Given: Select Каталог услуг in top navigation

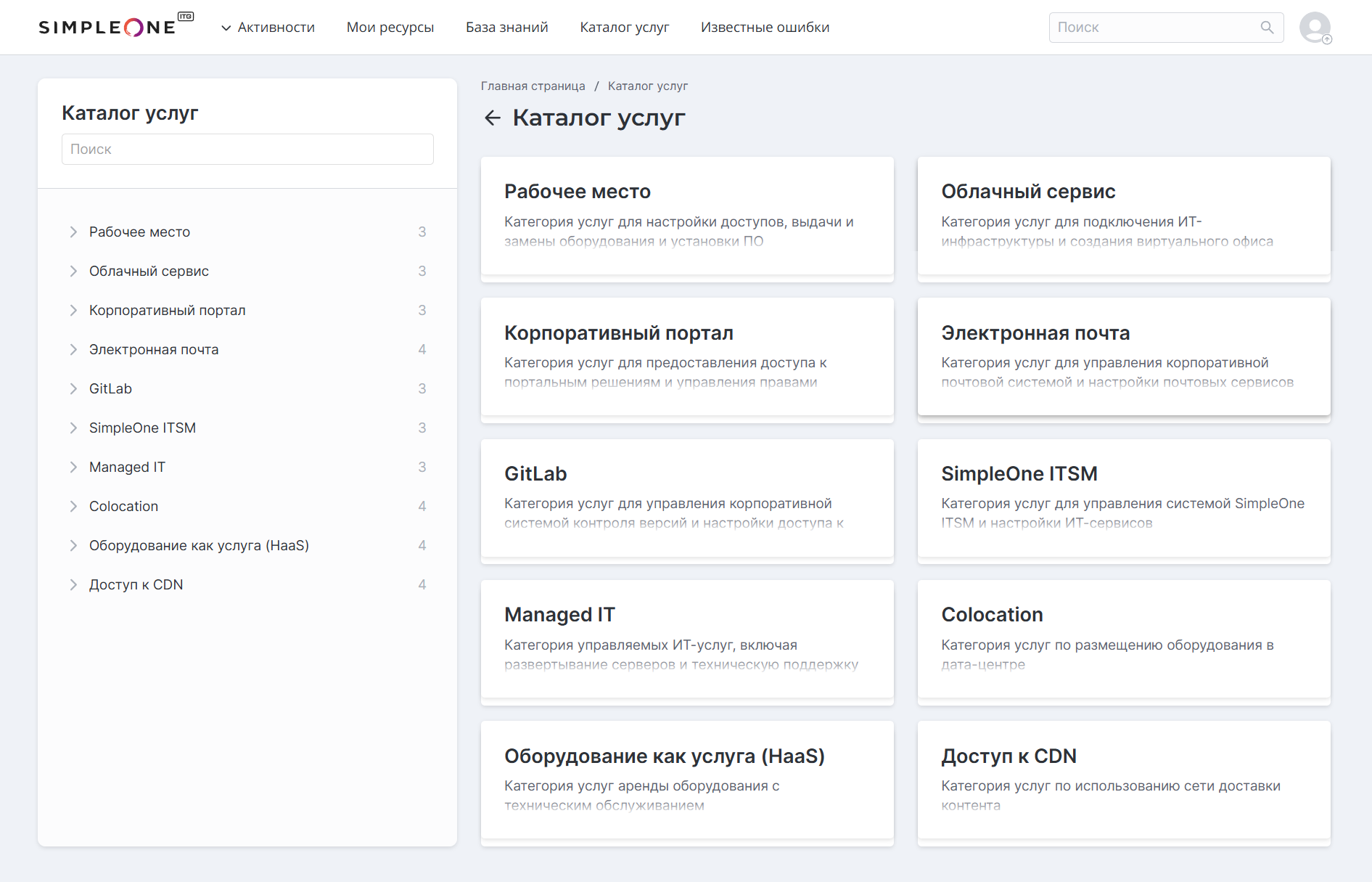Looking at the screenshot, I should [x=625, y=28].
